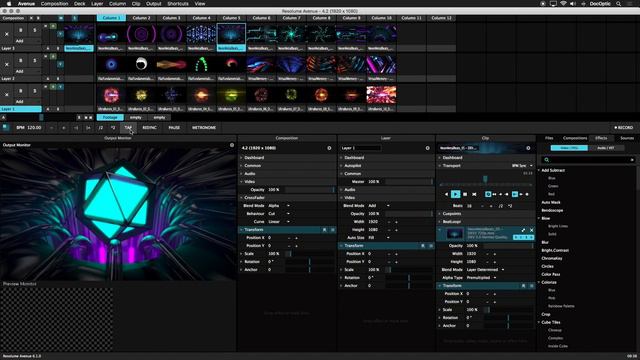Open the Clip panel settings gear
Screen dimensions: 640x360
528,148
